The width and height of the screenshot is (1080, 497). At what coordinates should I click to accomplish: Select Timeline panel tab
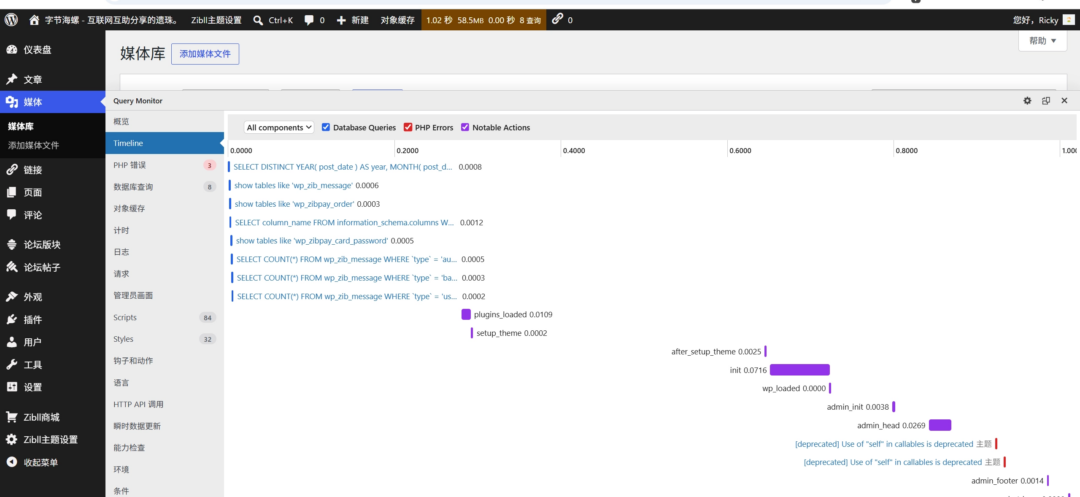[x=165, y=143]
